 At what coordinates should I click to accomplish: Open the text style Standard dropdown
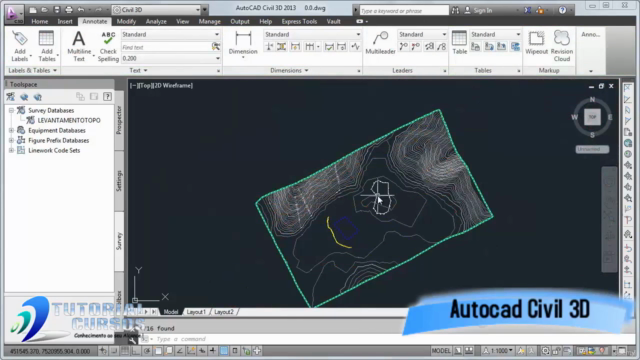[171, 35]
